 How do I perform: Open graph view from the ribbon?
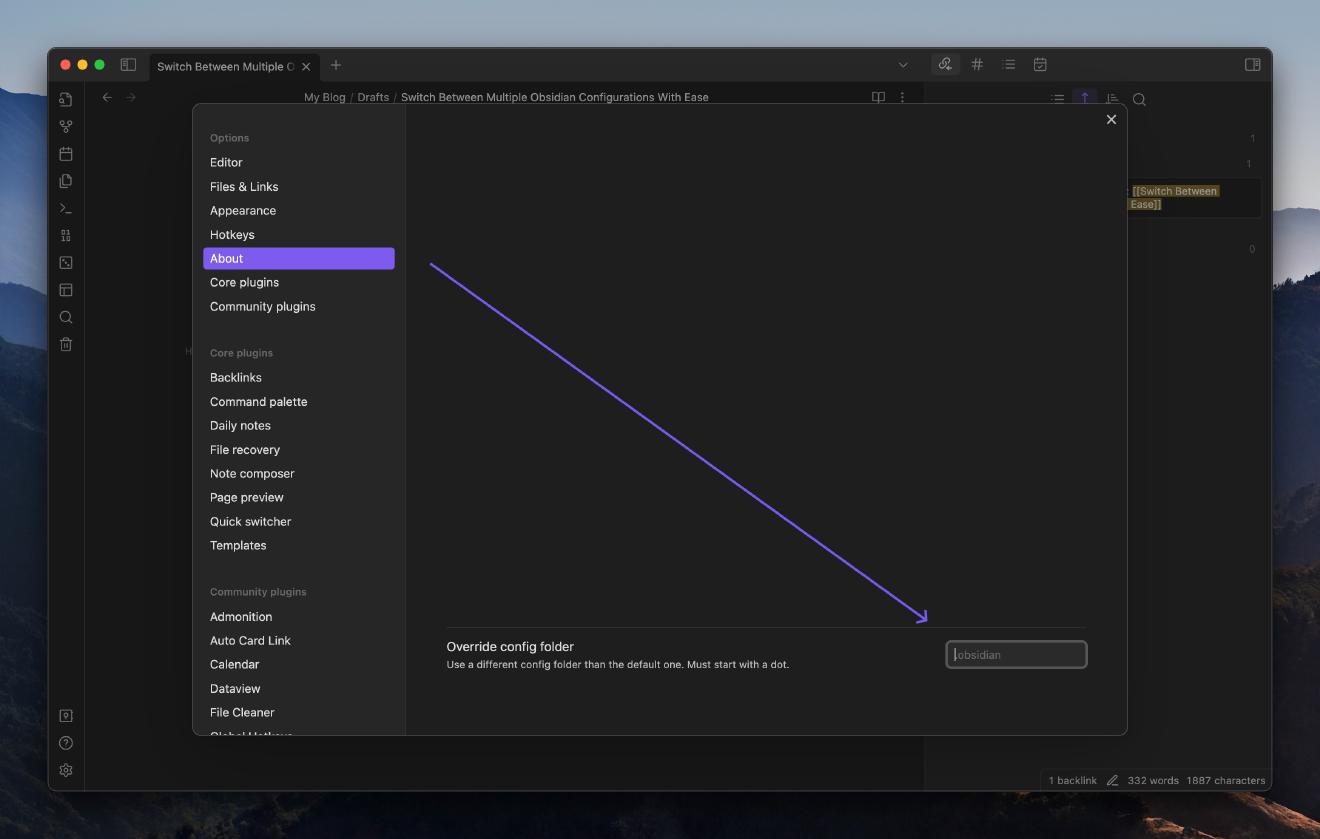pos(66,126)
